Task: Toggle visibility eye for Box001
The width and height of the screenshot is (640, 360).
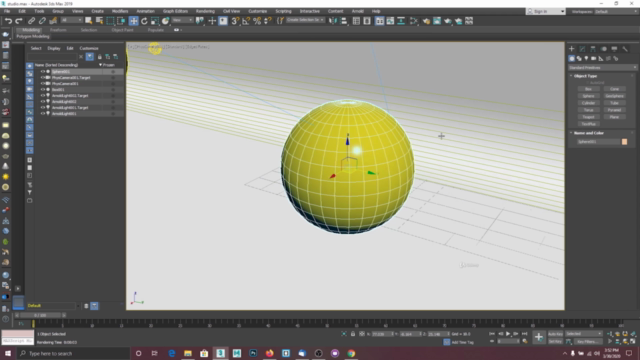Action: click(42, 89)
